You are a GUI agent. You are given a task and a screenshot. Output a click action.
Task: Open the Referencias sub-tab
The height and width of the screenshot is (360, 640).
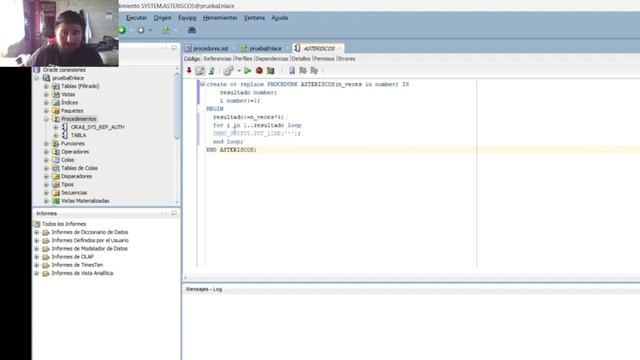point(217,59)
